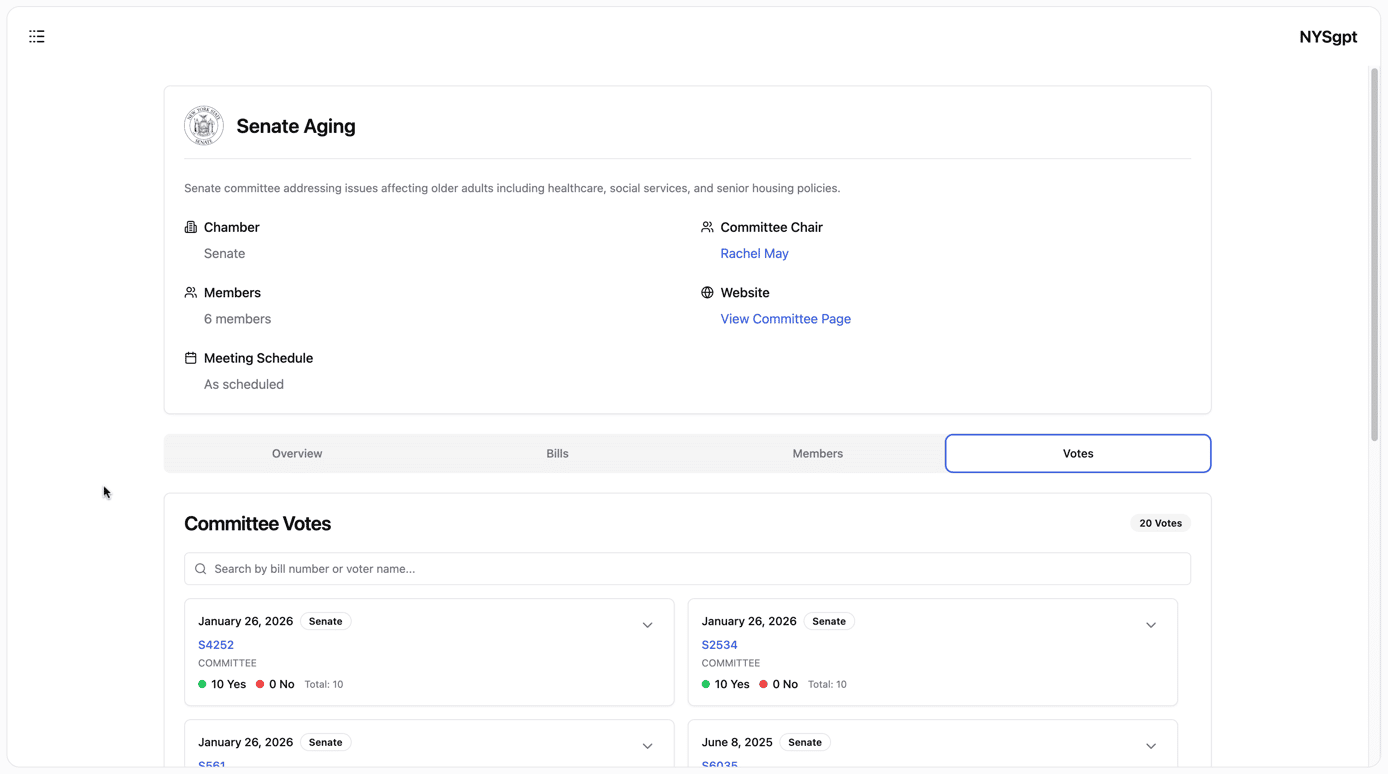Image resolution: width=1400 pixels, height=774 pixels.
Task: Click the Meeting Schedule calendar icon
Action: point(191,358)
